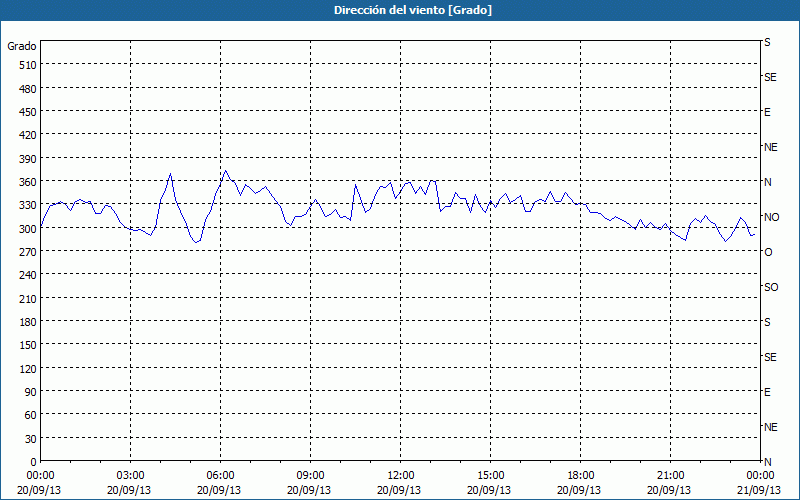The width and height of the screenshot is (800, 500).
Task: Click the 390 tick label
Action: tap(28, 159)
